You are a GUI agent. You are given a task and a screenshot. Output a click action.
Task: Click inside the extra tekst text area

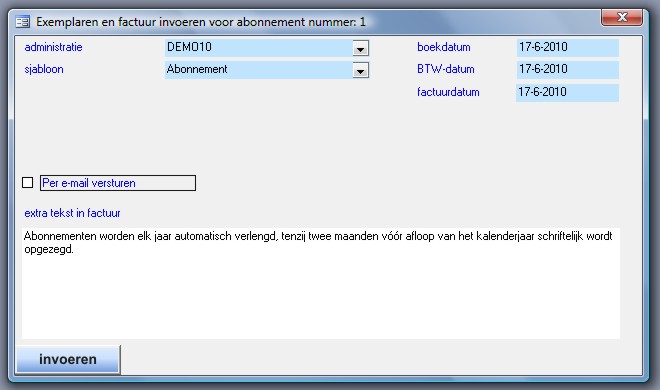(x=321, y=283)
